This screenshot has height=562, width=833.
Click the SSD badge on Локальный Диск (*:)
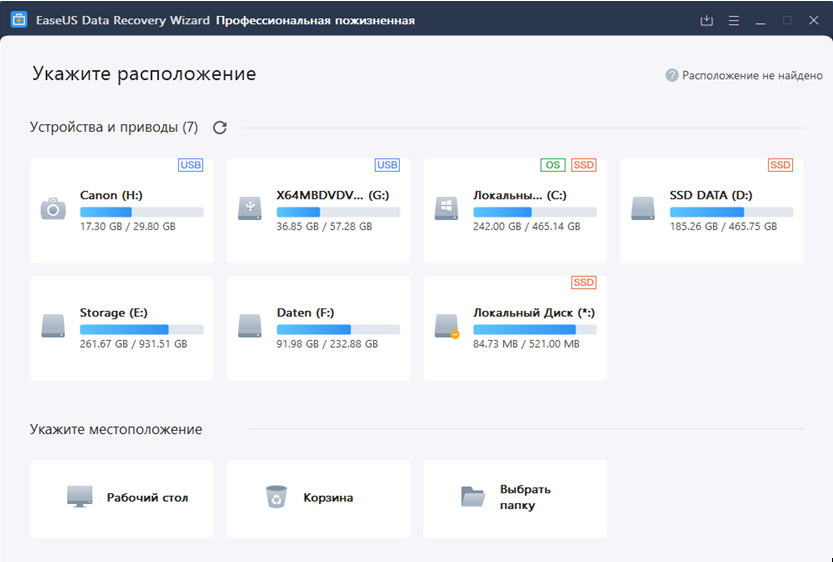click(x=583, y=283)
